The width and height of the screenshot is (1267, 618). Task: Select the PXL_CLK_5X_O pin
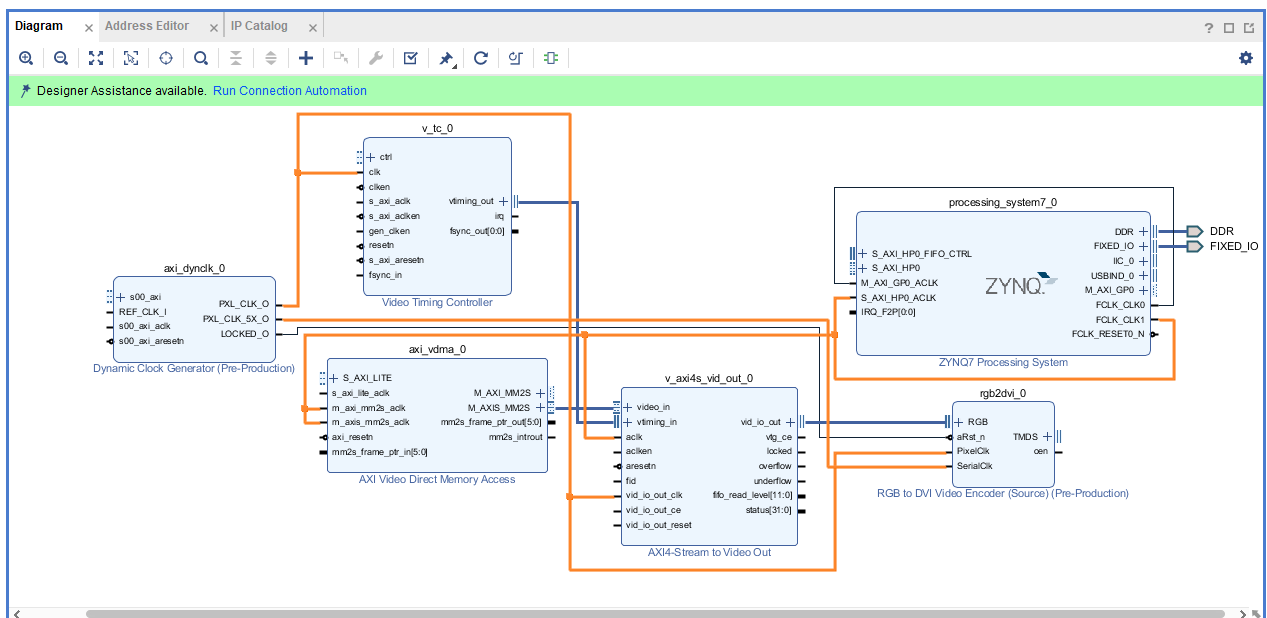tap(235, 319)
